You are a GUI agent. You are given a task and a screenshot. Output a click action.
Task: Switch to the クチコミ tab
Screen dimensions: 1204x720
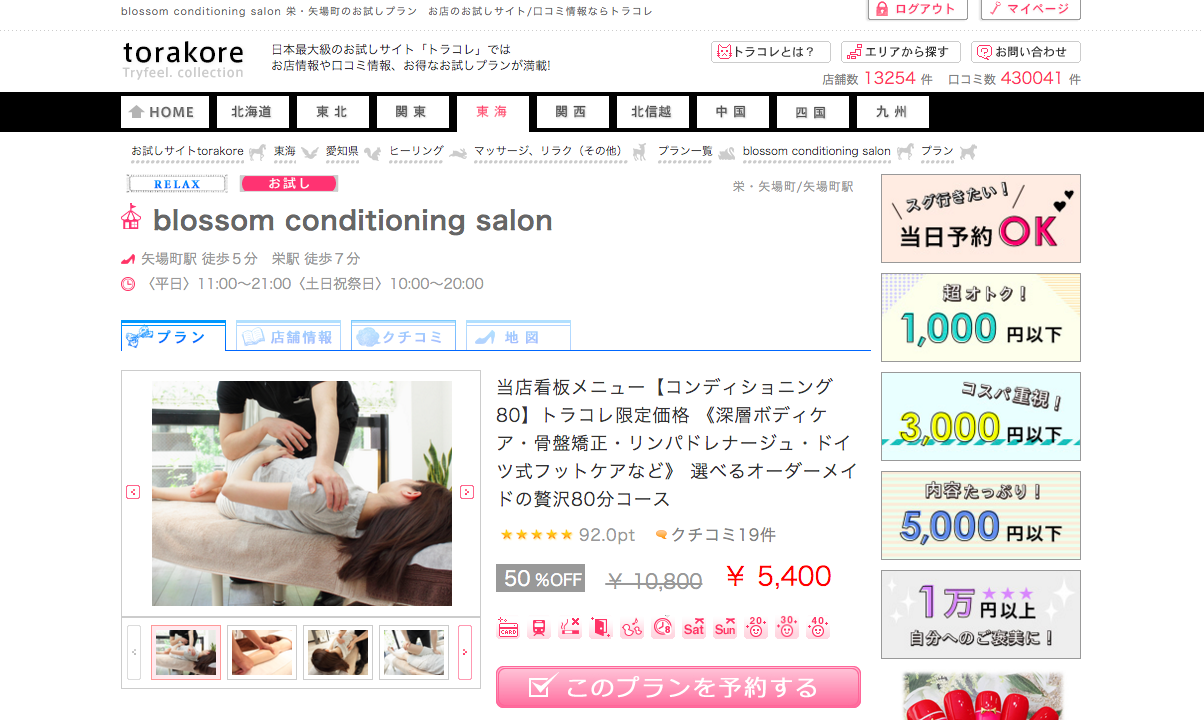point(403,336)
